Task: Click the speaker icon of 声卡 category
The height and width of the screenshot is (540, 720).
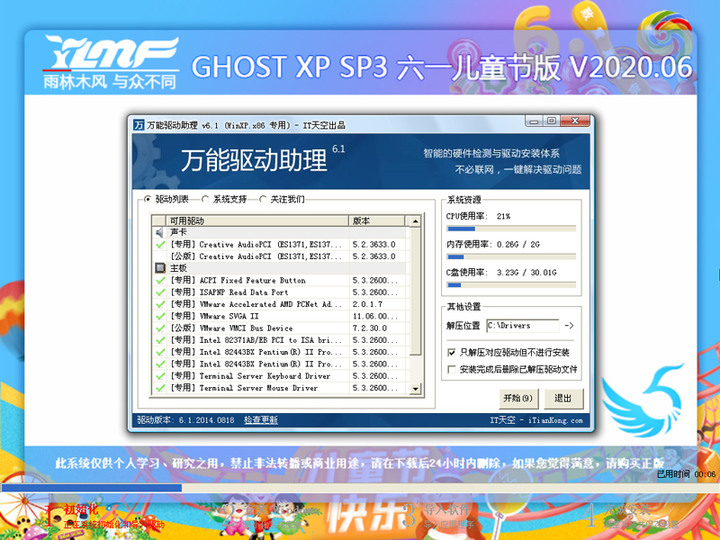Action: coord(160,232)
